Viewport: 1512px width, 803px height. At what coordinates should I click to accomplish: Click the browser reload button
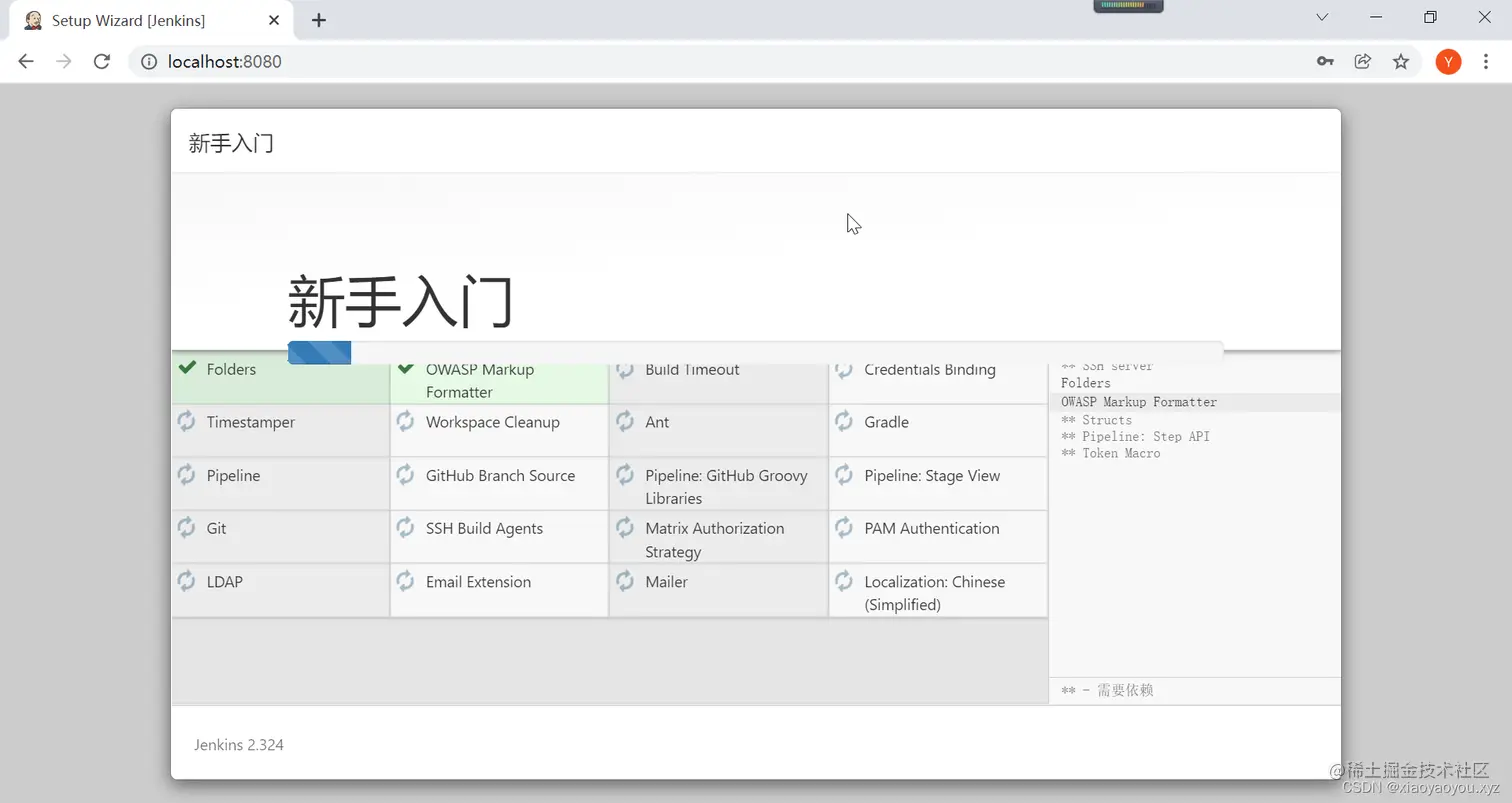[101, 61]
